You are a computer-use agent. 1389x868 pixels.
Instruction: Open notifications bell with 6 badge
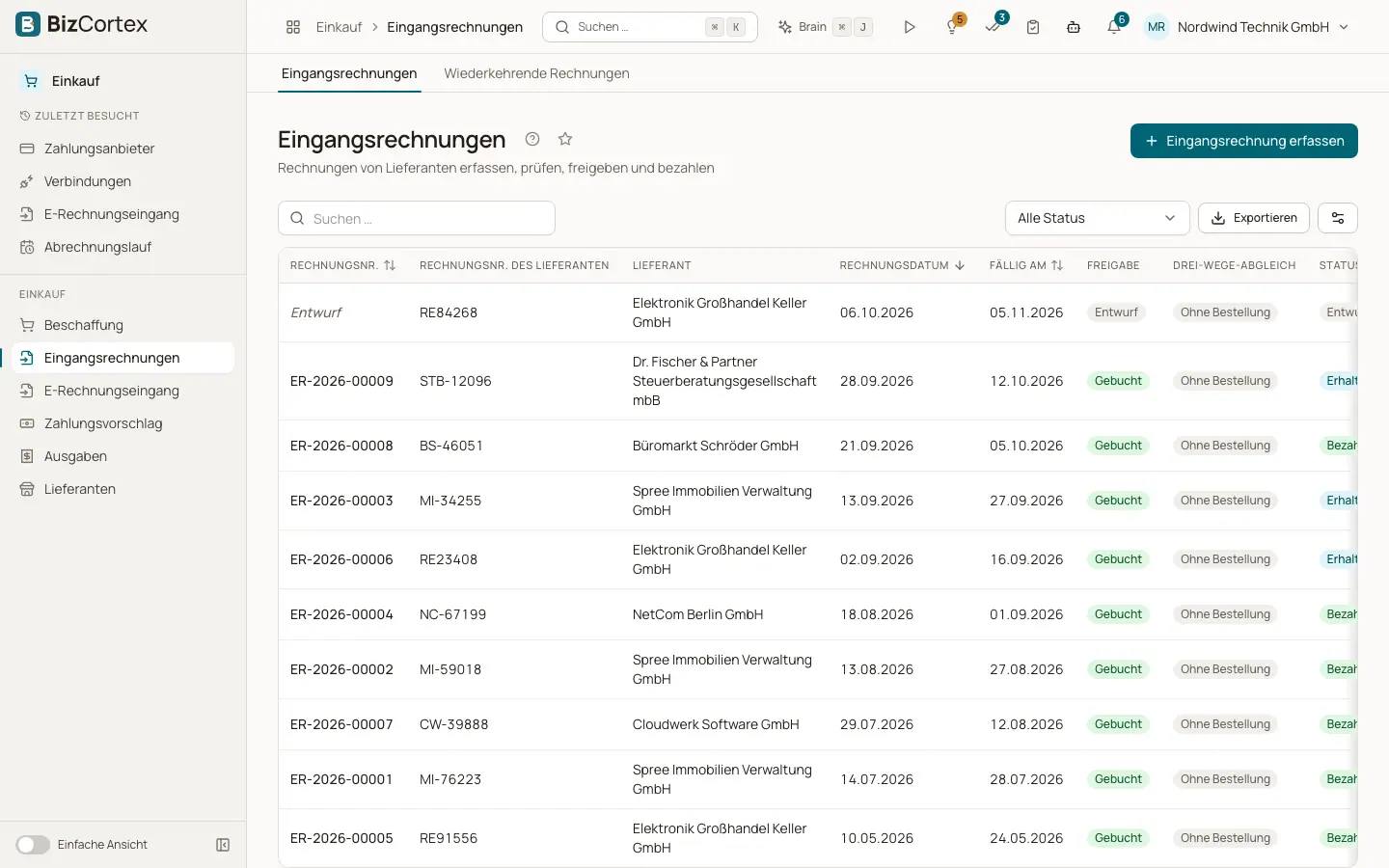point(1114,27)
